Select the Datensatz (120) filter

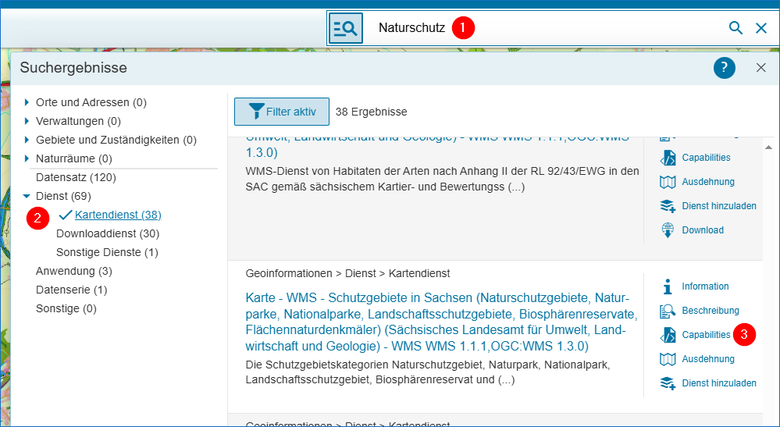[76, 177]
